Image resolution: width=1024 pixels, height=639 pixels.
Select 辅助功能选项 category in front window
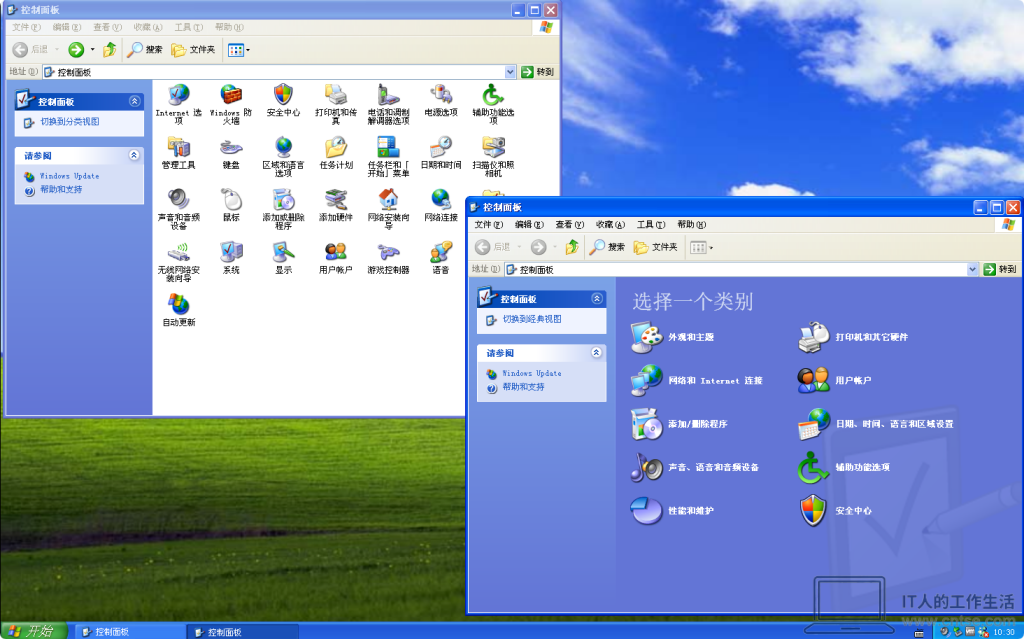point(844,467)
